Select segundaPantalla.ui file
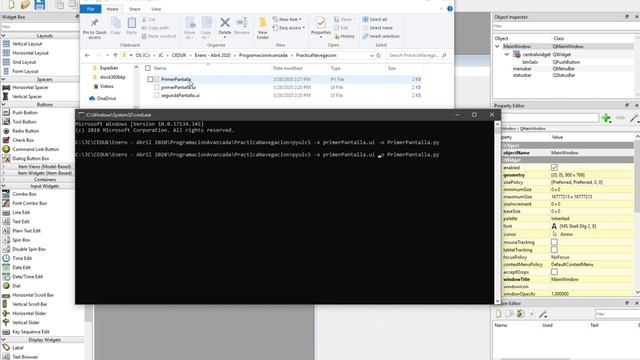The image size is (640, 360). [180, 96]
